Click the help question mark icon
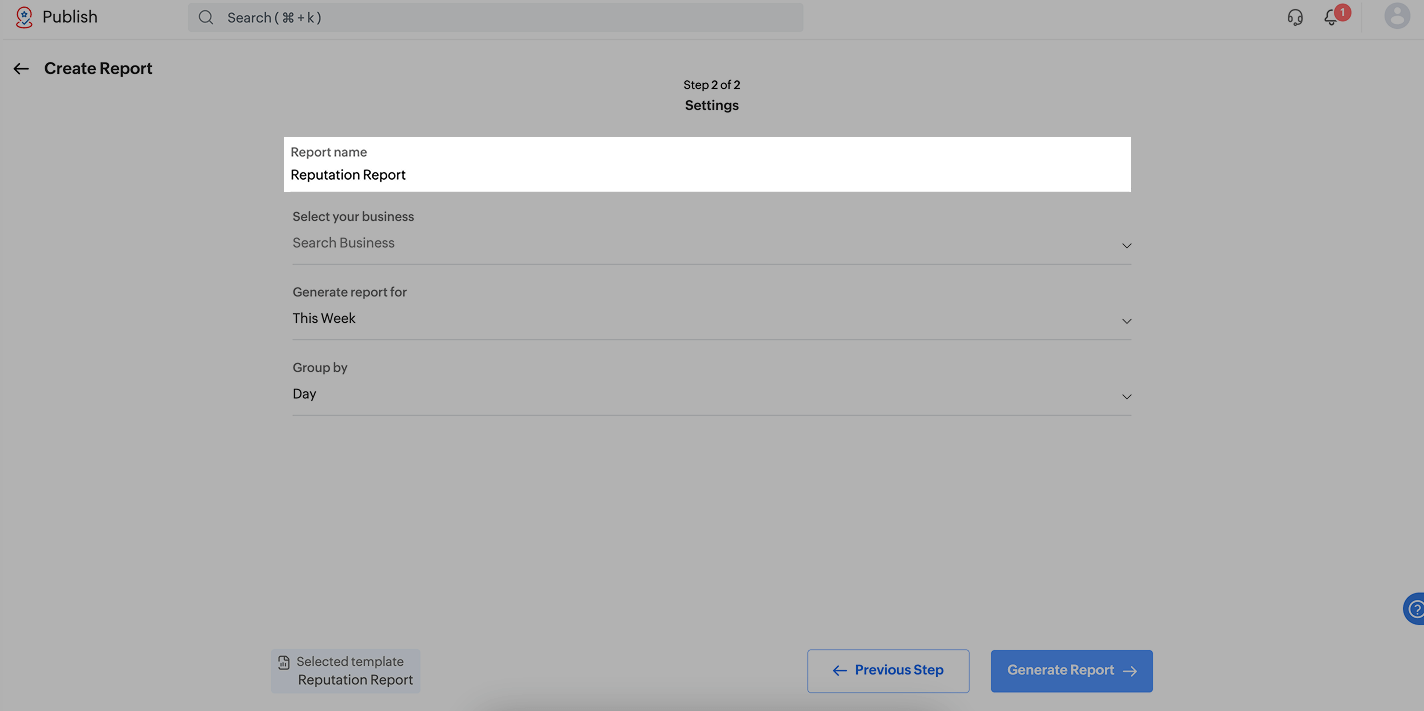The width and height of the screenshot is (1424, 711). click(x=1414, y=608)
